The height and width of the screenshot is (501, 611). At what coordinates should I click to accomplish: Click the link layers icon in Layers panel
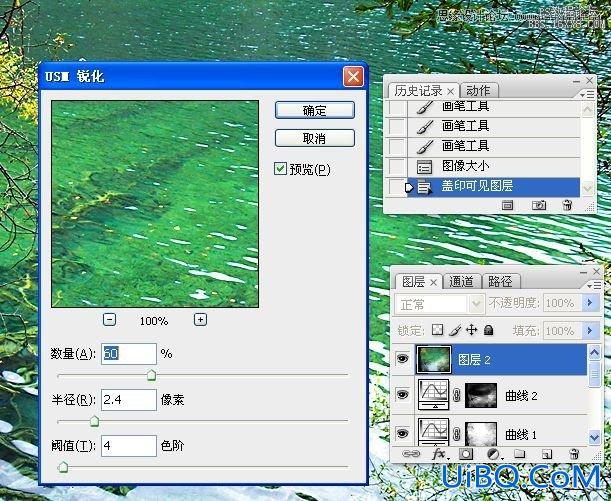tap(411, 454)
